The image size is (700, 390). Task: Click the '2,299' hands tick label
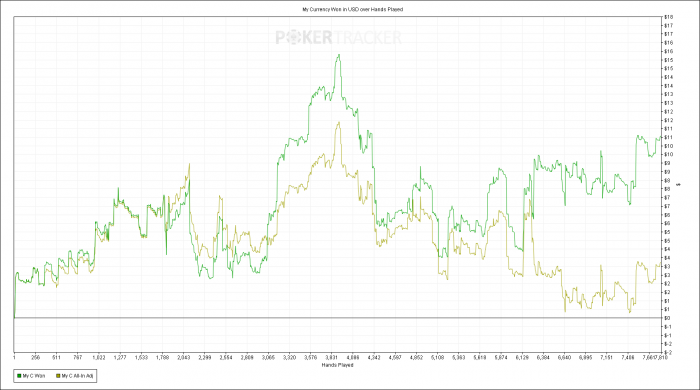pyautogui.click(x=205, y=357)
